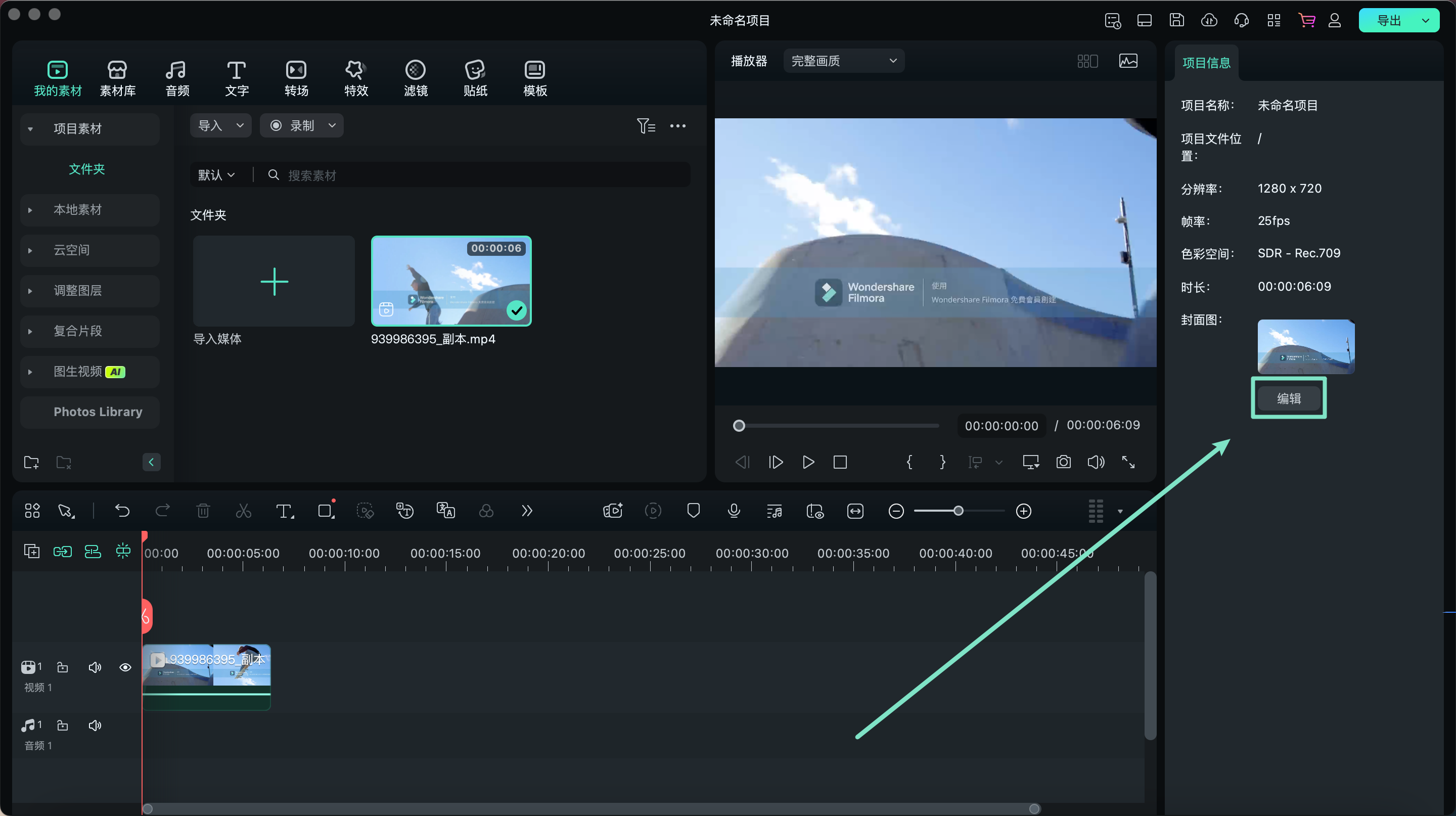Hide video track 1 with eye icon
The width and height of the screenshot is (1456, 816).
(125, 667)
